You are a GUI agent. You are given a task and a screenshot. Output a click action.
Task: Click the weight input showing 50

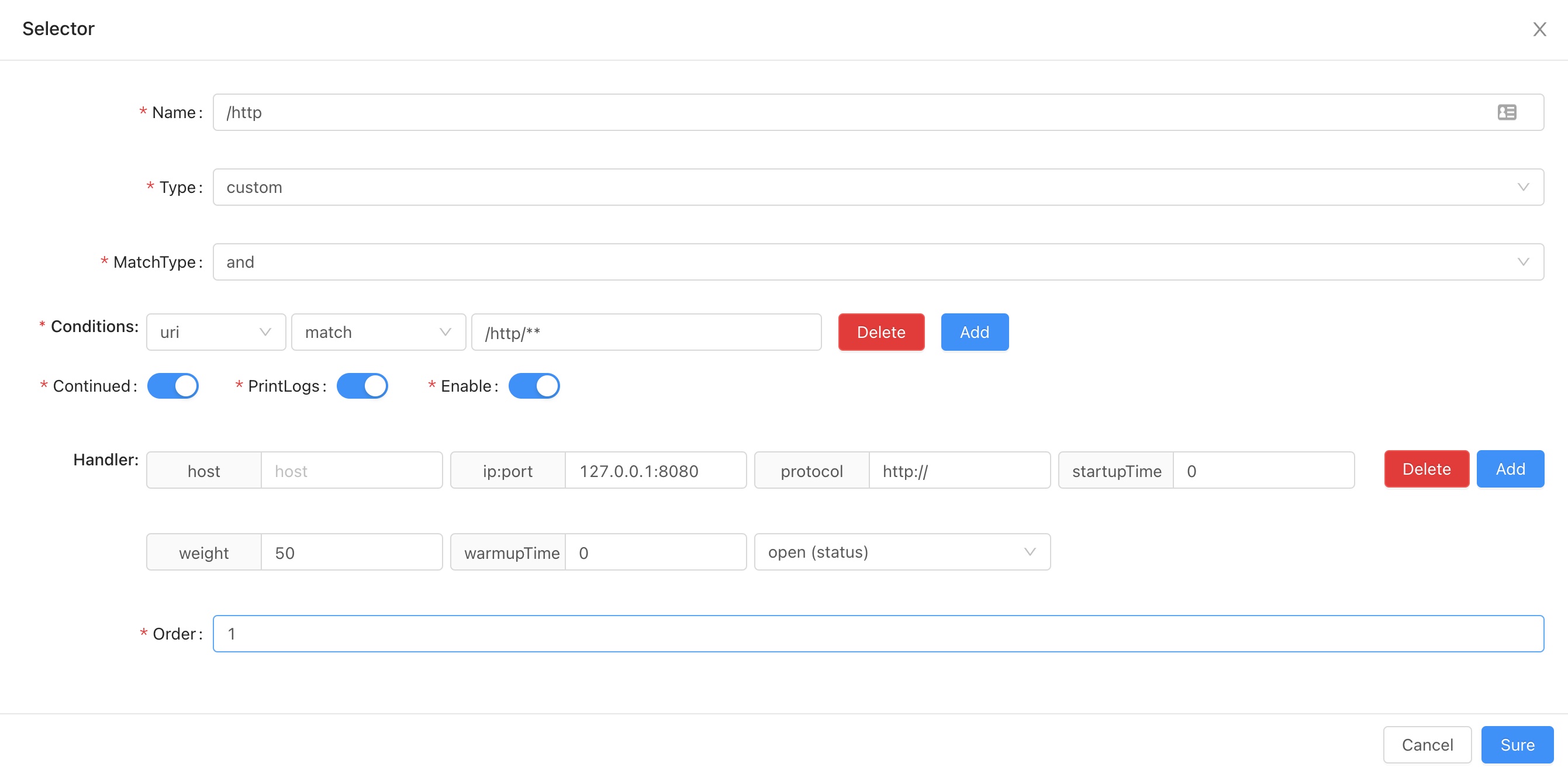pyautogui.click(x=351, y=552)
